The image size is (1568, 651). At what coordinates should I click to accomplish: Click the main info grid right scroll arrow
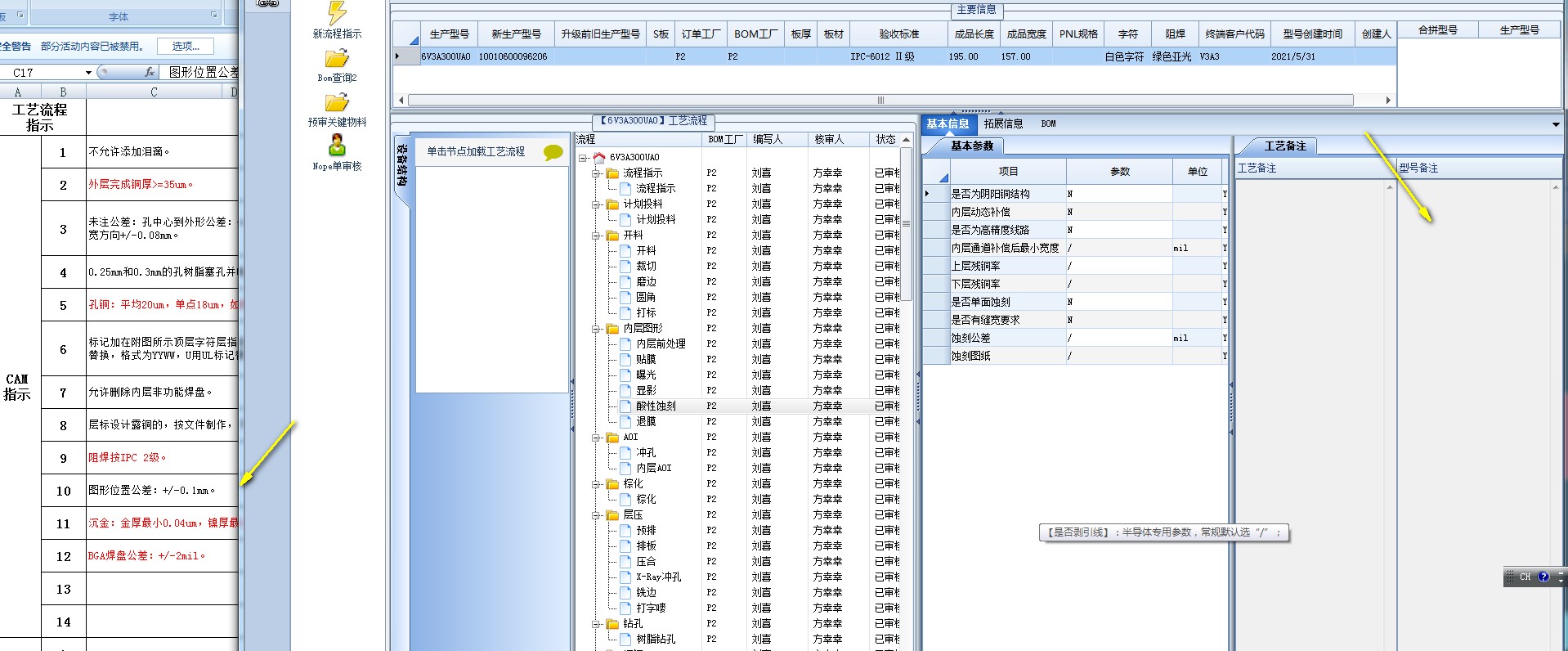point(1388,100)
